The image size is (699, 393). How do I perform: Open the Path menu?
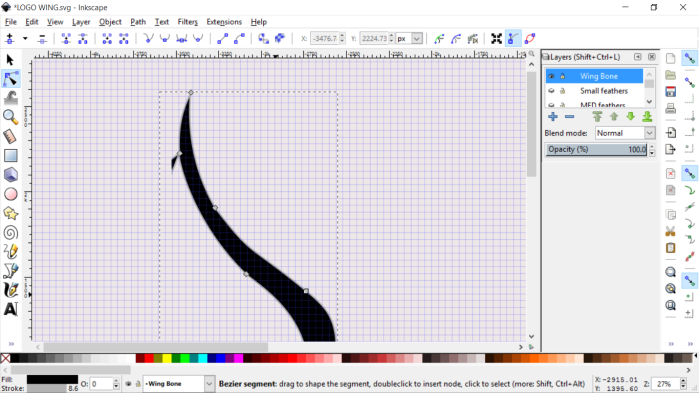(x=138, y=22)
